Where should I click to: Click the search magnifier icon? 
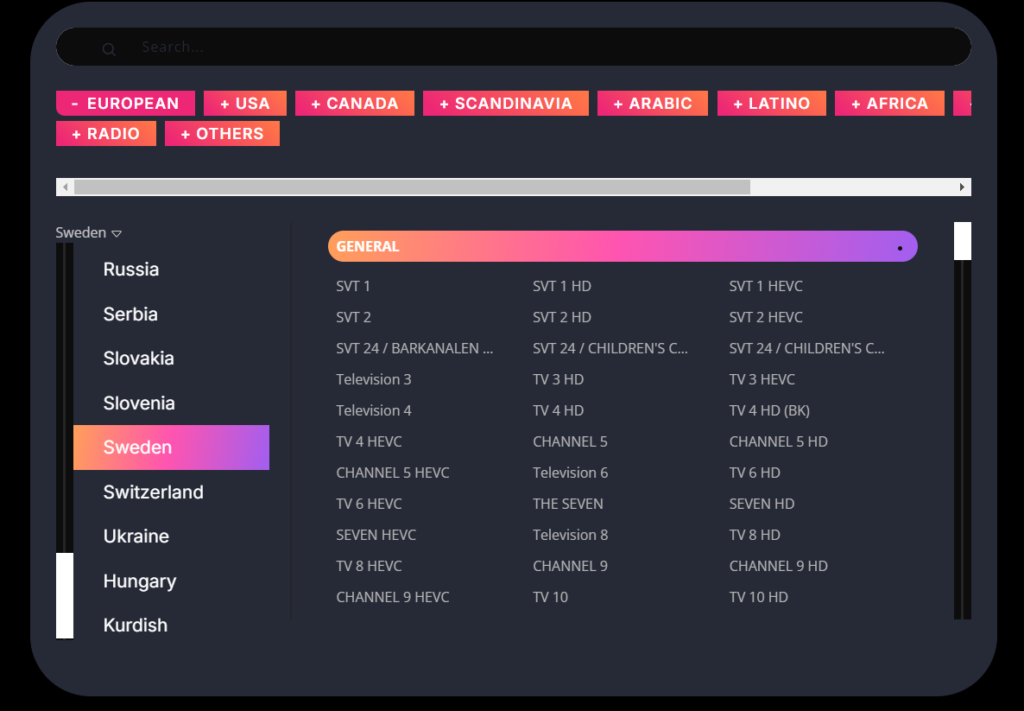pyautogui.click(x=109, y=49)
